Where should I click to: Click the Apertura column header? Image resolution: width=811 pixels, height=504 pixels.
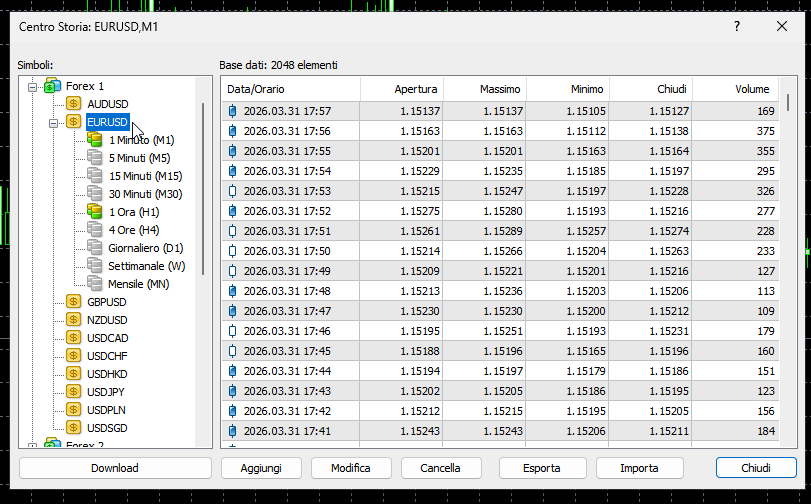coord(402,89)
